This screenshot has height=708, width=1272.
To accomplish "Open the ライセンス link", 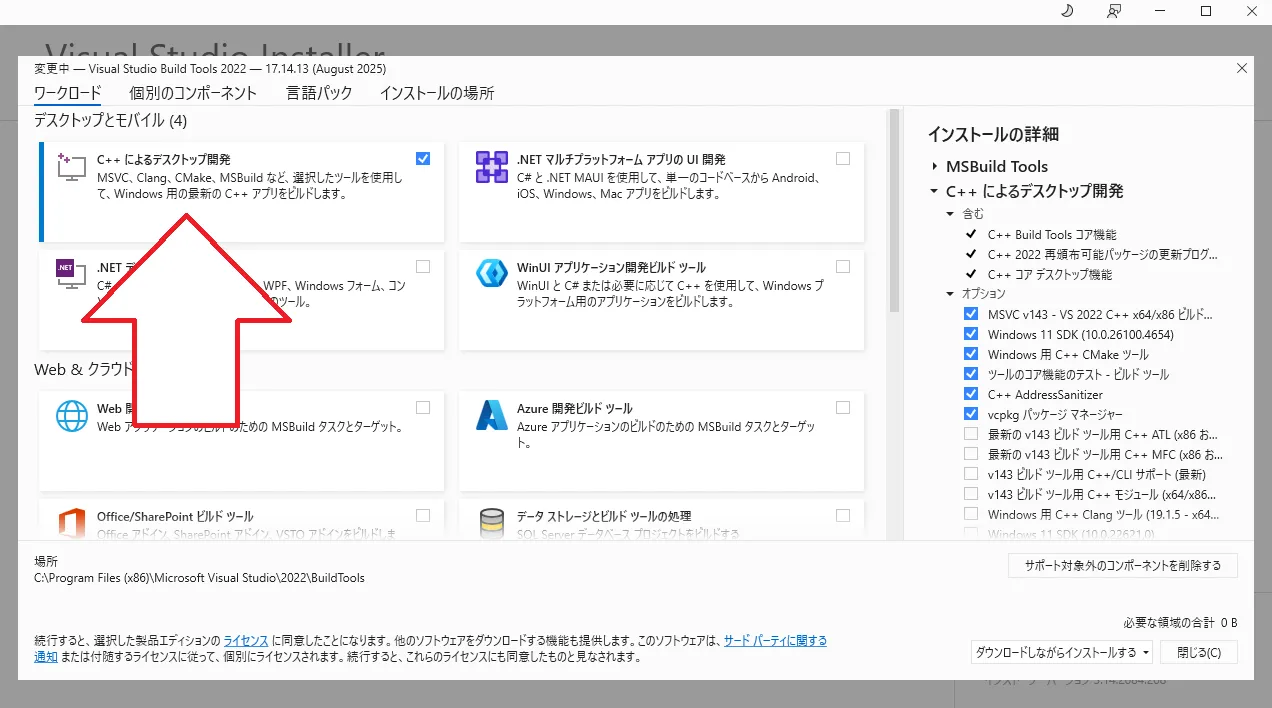I will (245, 640).
